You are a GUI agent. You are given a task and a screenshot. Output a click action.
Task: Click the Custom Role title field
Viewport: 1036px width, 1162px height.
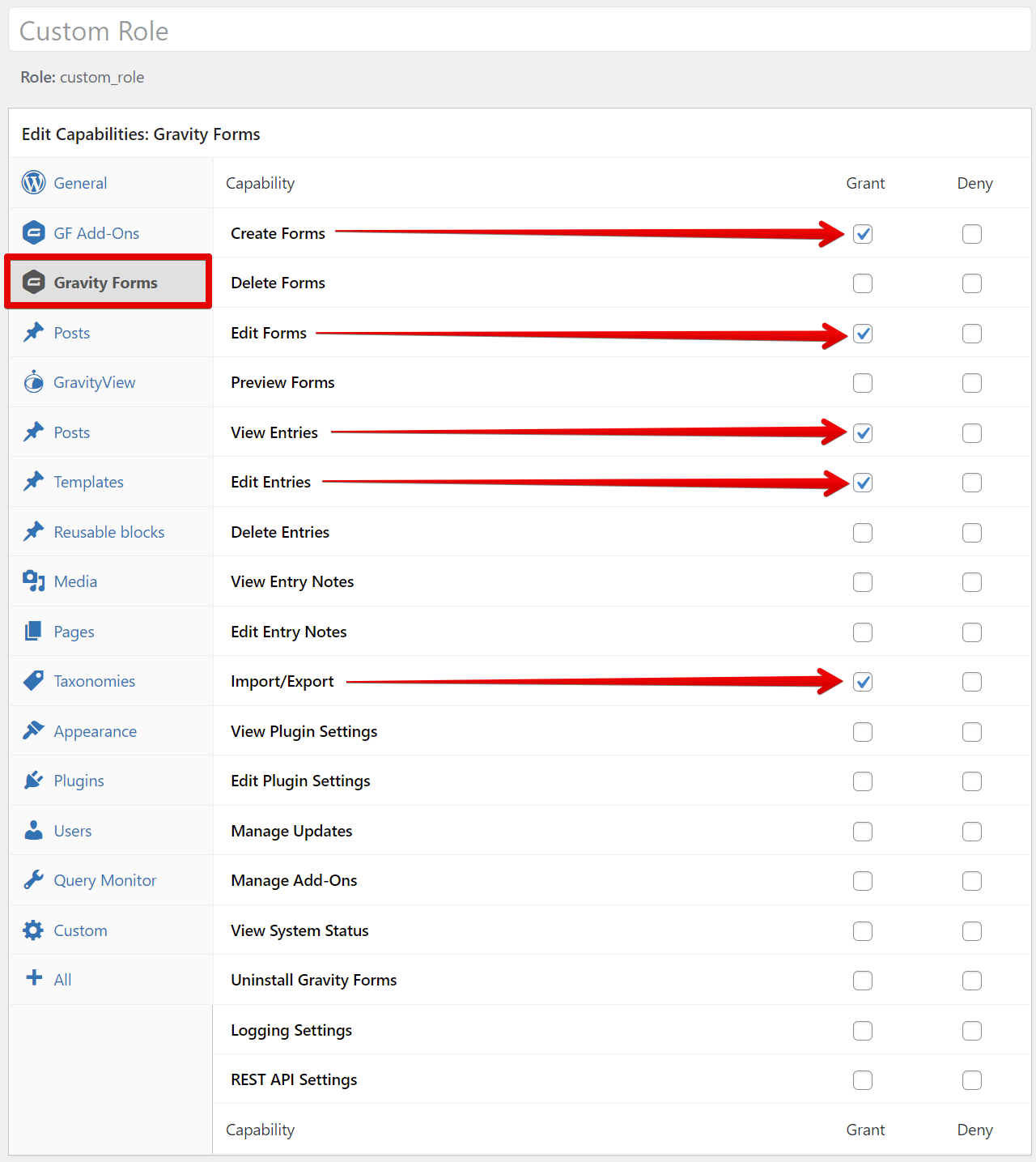pyautogui.click(x=520, y=31)
